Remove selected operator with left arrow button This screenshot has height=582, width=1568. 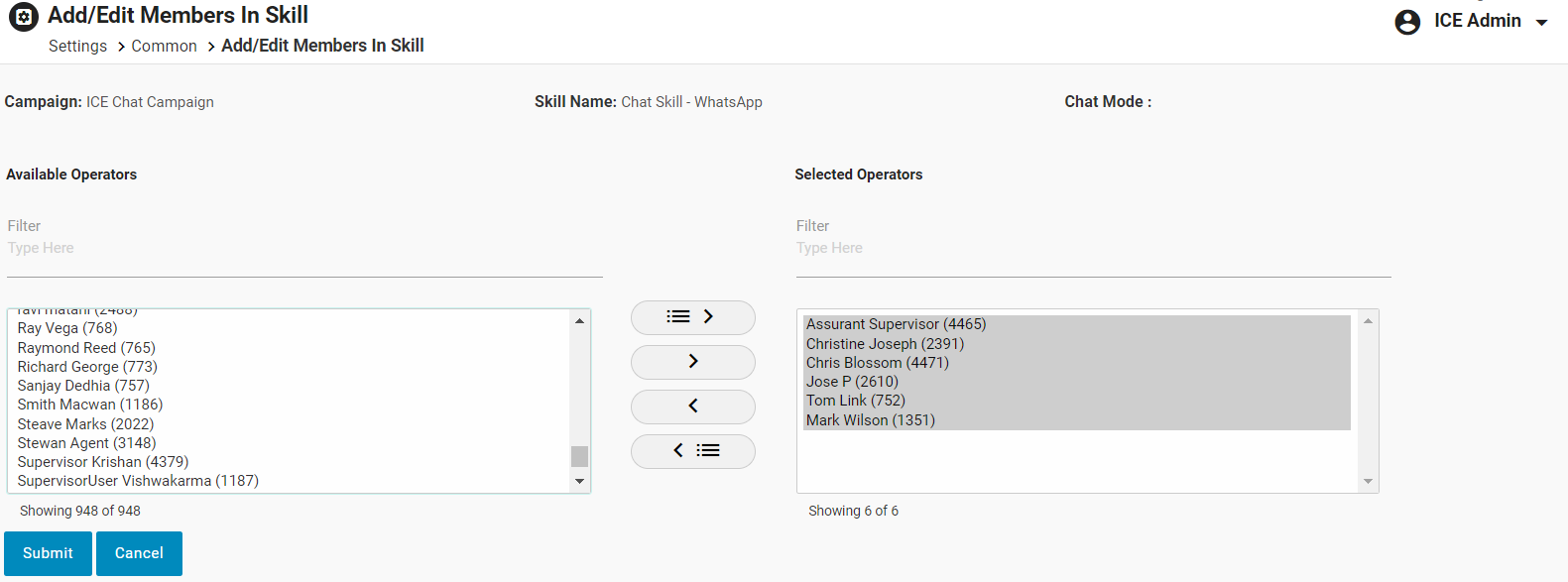[692, 407]
